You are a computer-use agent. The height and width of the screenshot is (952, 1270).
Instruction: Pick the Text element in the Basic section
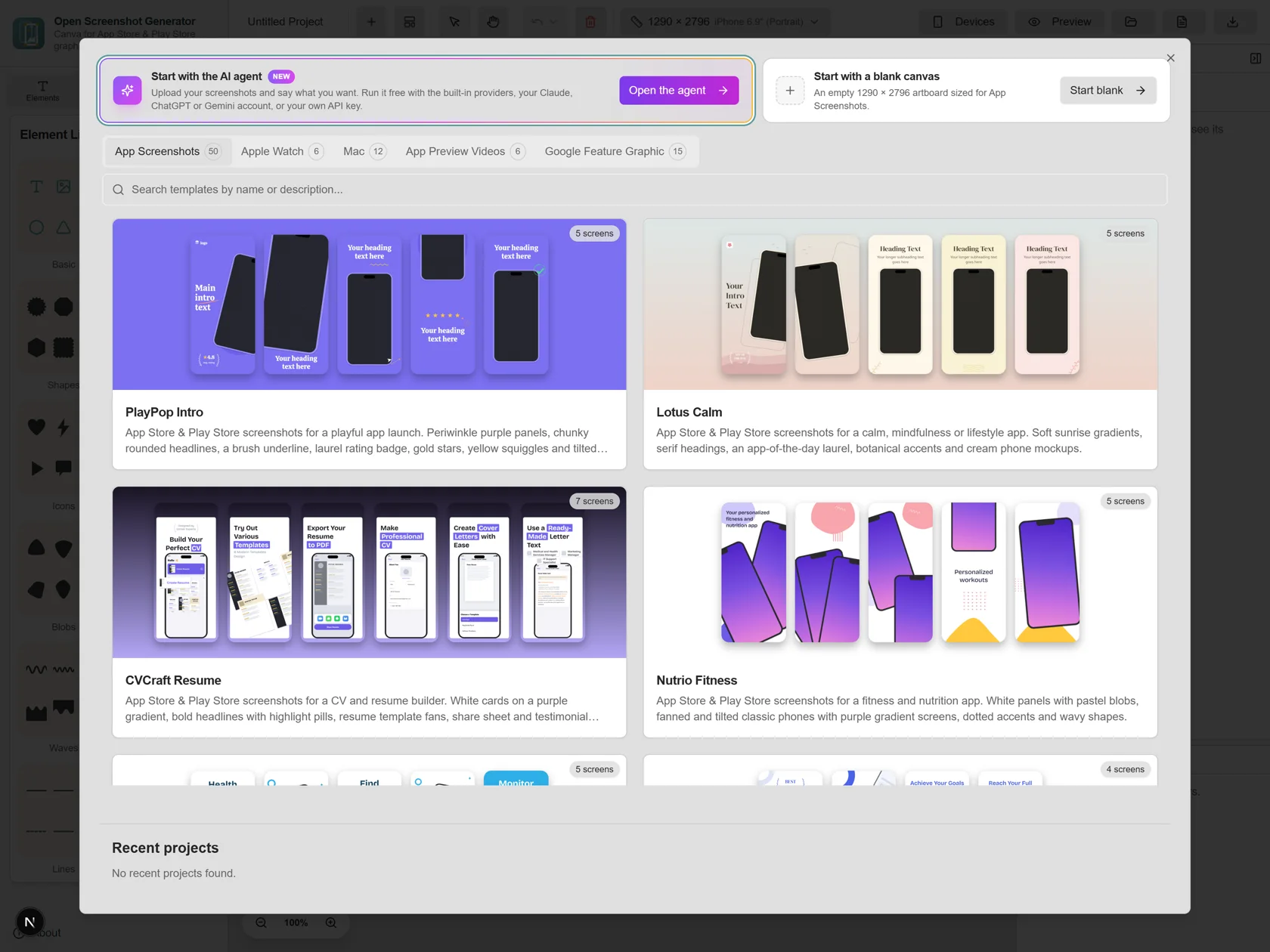click(x=36, y=187)
